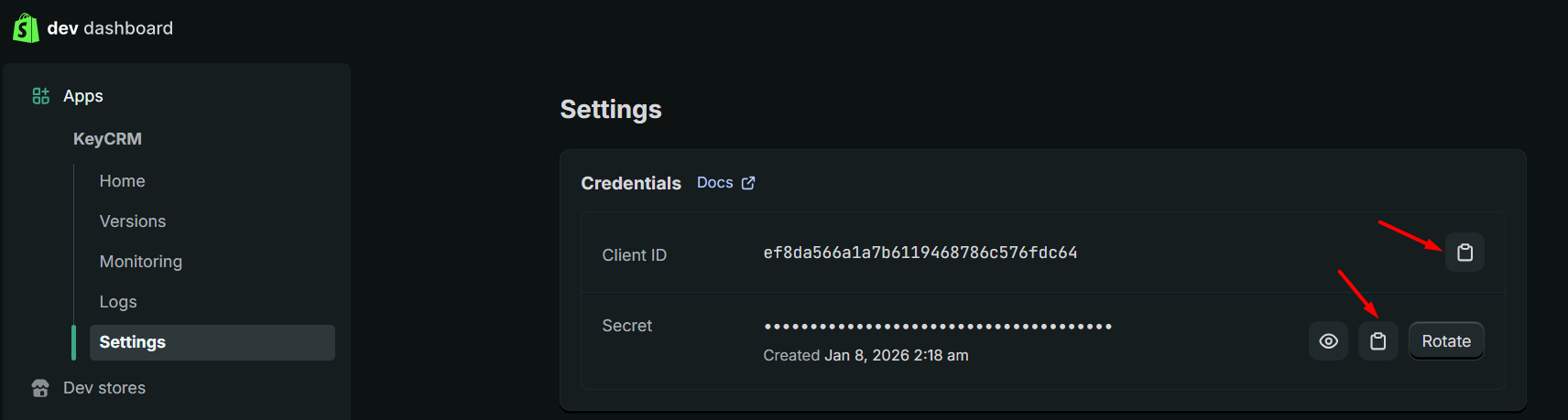The image size is (1568, 420).
Task: Reveal the Secret with eye icon
Action: (1328, 341)
